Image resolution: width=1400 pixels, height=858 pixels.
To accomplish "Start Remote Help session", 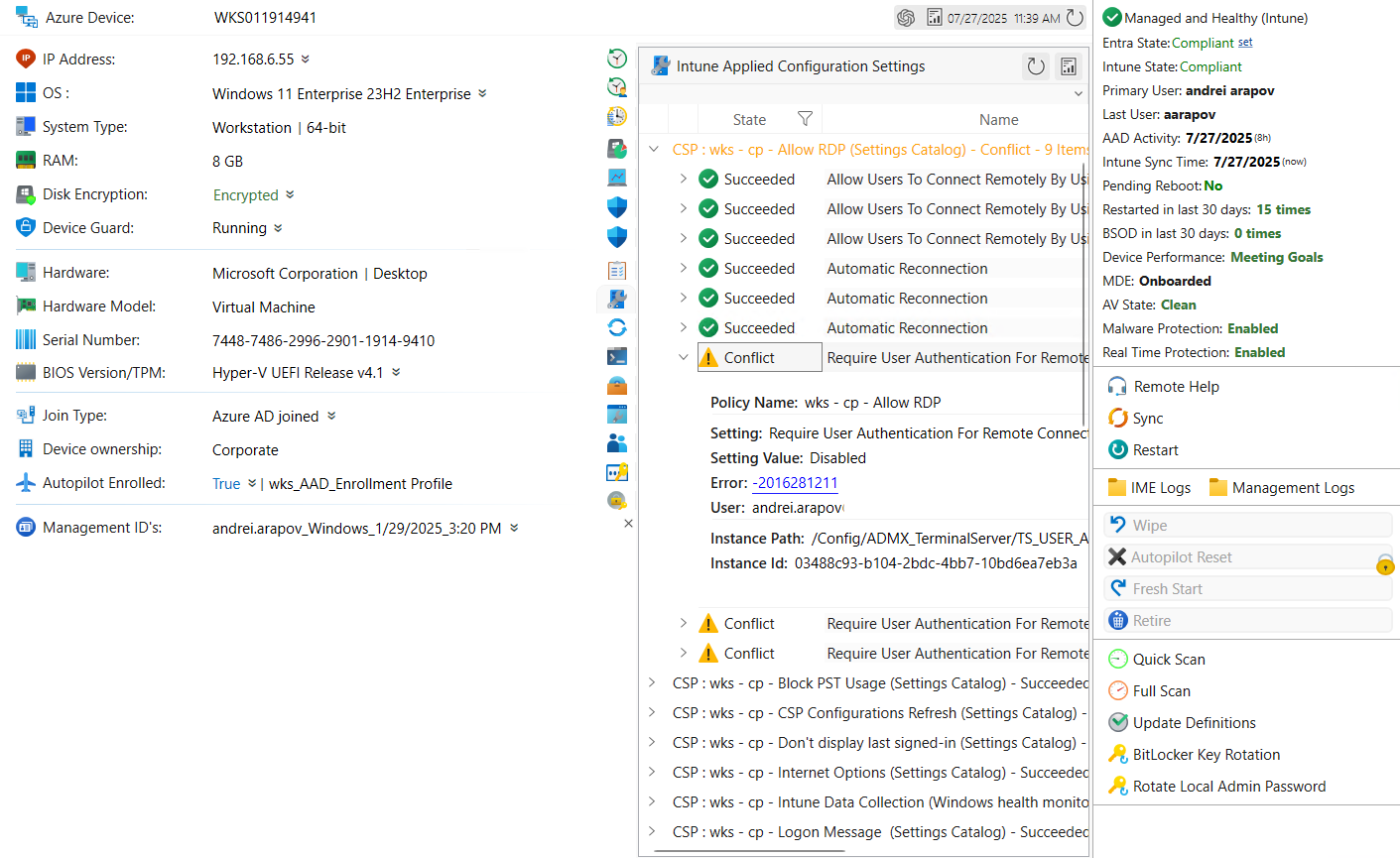I will [x=1164, y=387].
